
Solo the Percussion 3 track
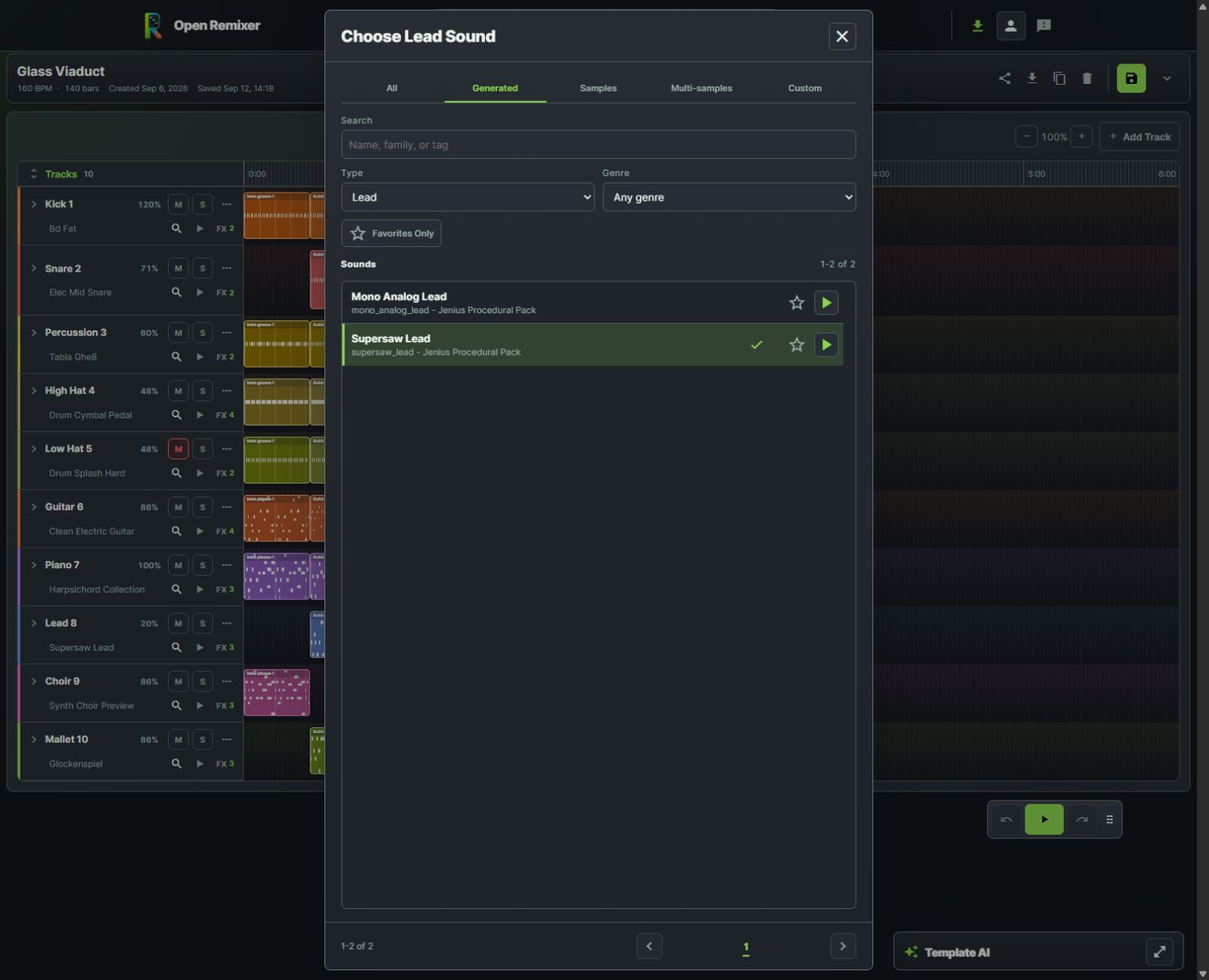202,333
